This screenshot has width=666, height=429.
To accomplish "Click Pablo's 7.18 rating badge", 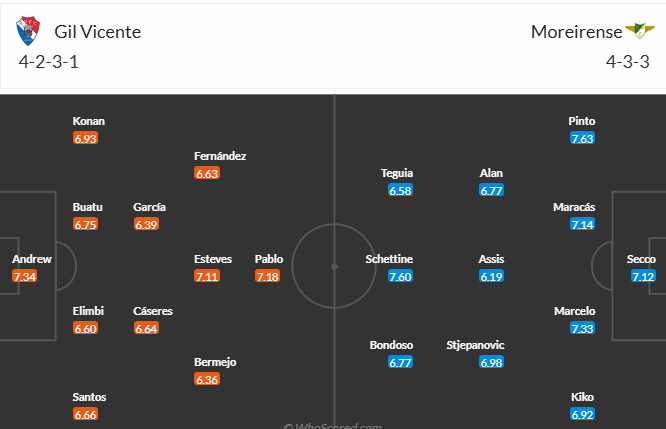I will point(268,277).
